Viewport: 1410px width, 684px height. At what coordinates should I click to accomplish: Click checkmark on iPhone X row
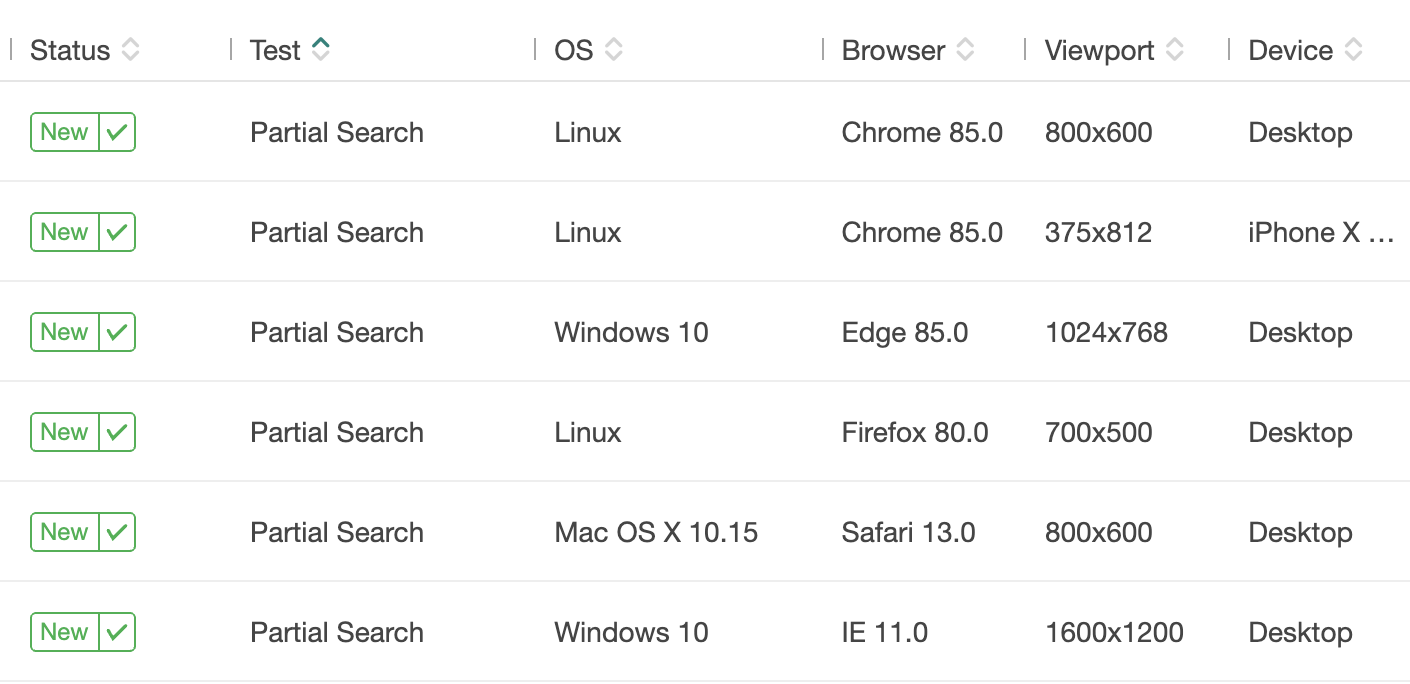tap(117, 232)
